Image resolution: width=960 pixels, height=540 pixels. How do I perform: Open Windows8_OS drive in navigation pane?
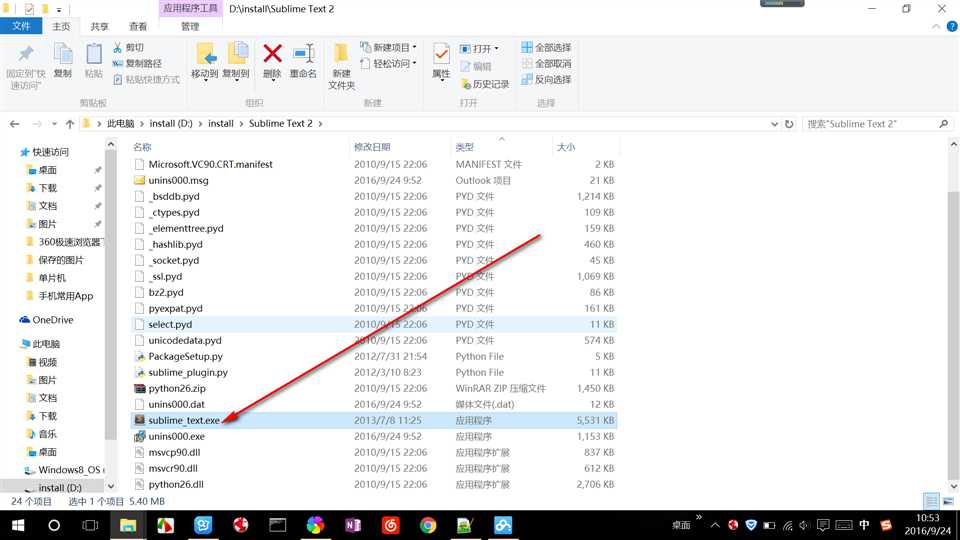(x=64, y=470)
